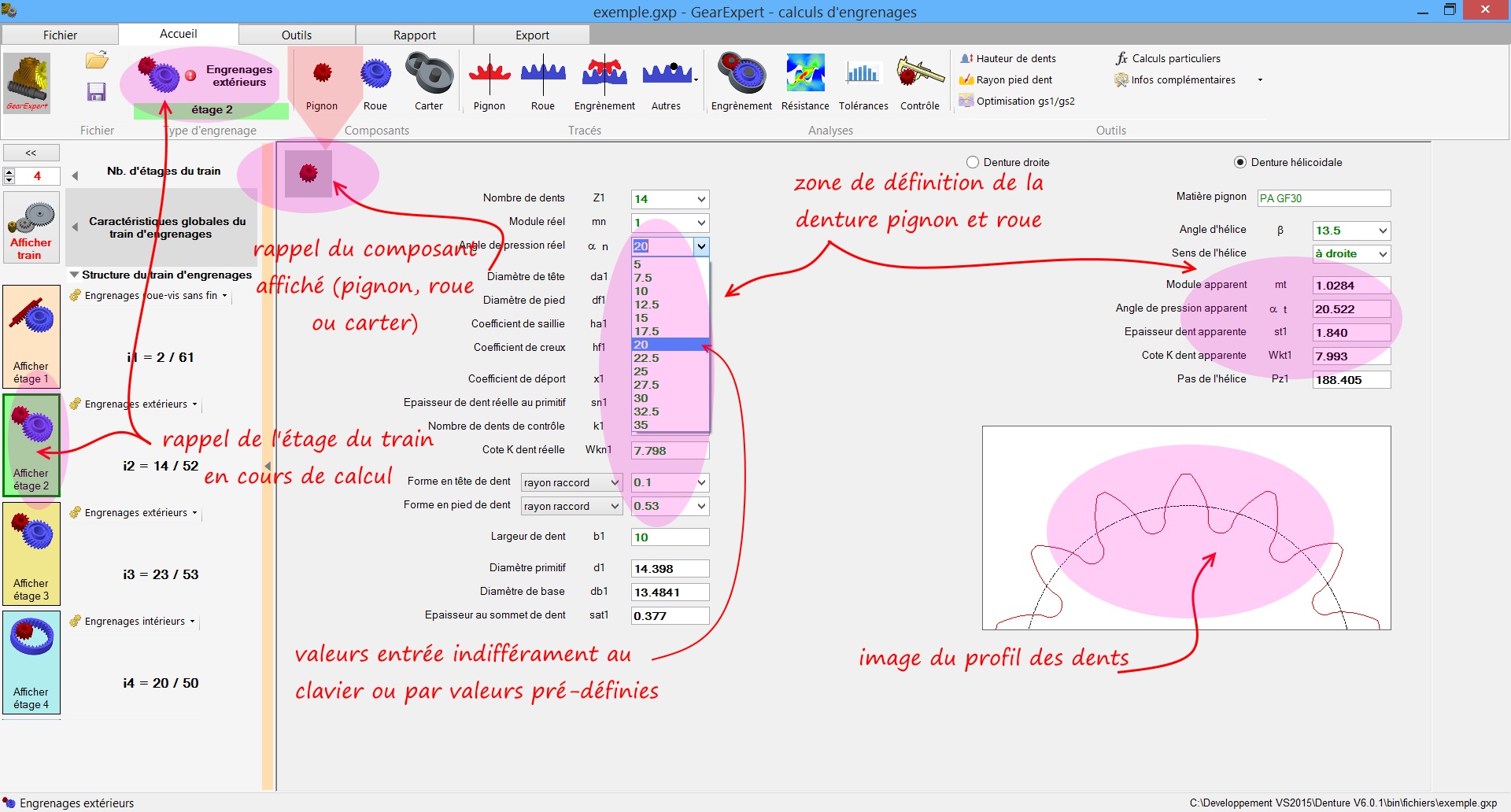Image resolution: width=1511 pixels, height=812 pixels.
Task: Open Calculs particuliers tool
Action: pyautogui.click(x=1168, y=58)
